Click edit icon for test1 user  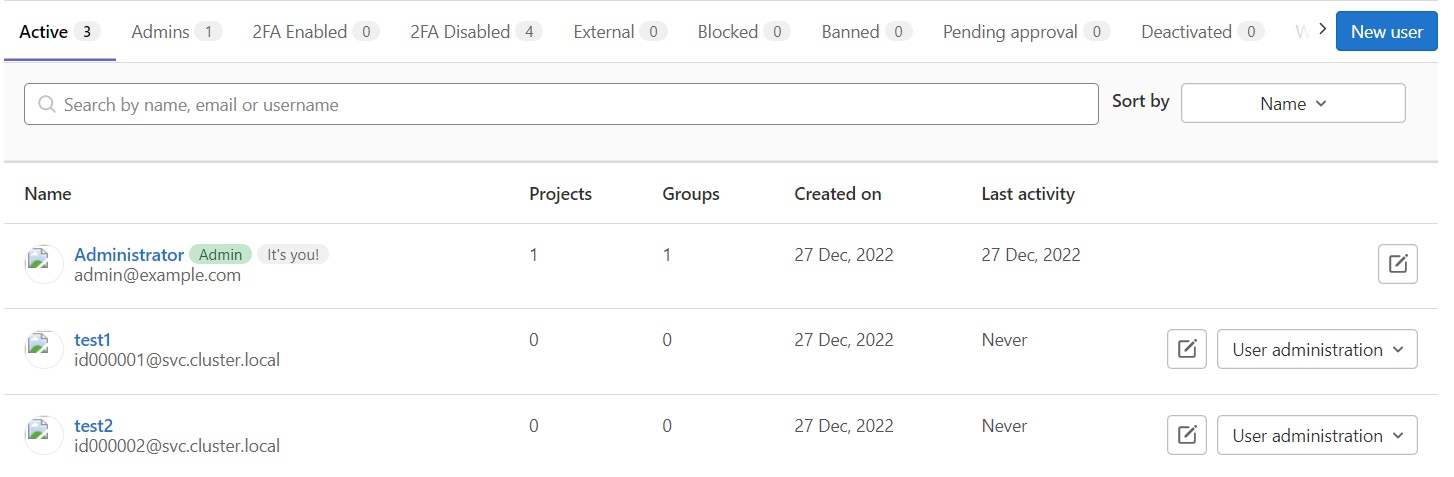pos(1187,349)
